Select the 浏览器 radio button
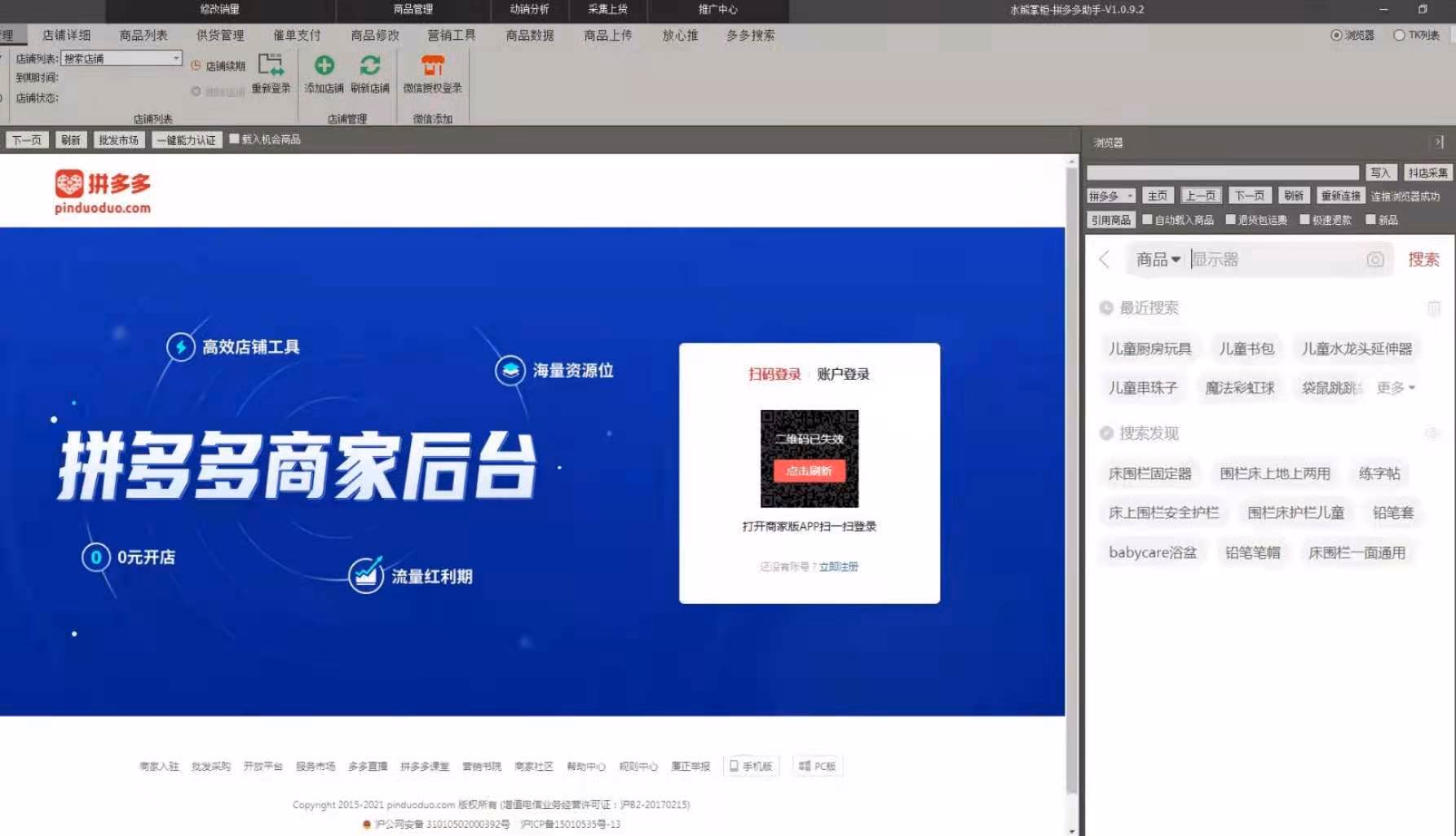 coord(1335,35)
